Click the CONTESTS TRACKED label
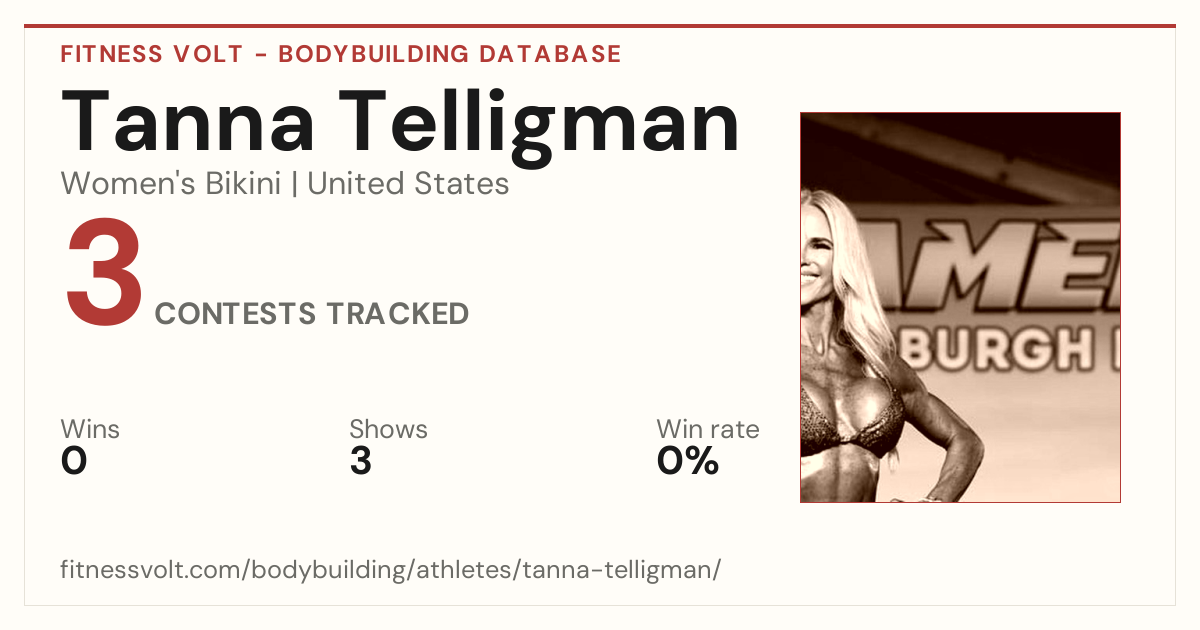This screenshot has width=1200, height=630. pyautogui.click(x=312, y=314)
